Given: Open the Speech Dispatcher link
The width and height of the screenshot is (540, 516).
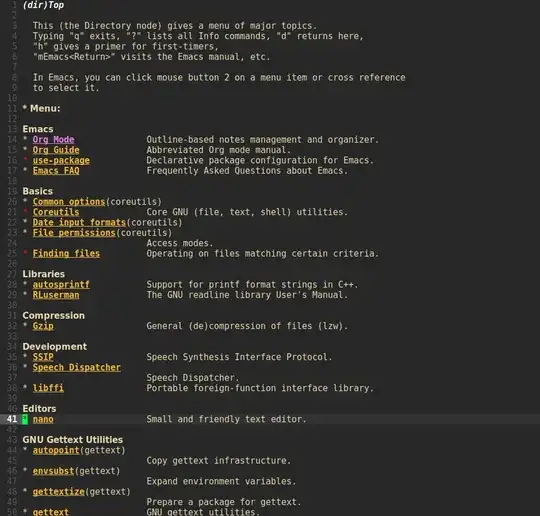Looking at the screenshot, I should pyautogui.click(x=76, y=367).
